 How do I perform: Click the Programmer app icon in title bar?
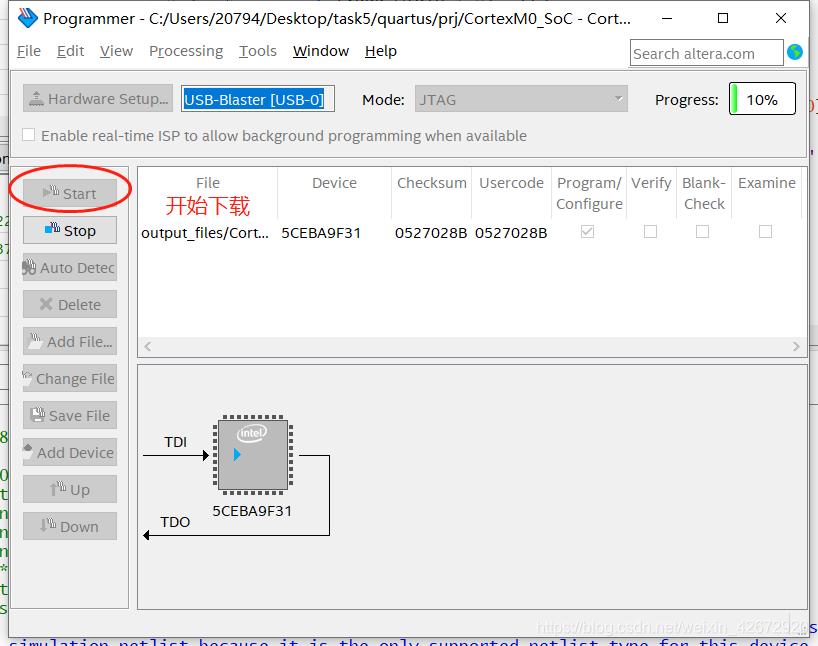pyautogui.click(x=28, y=18)
